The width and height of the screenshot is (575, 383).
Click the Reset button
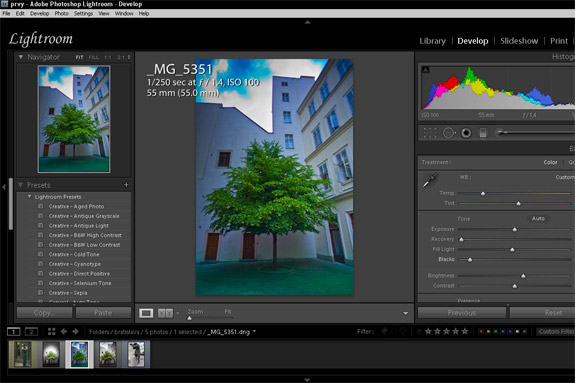pos(543,313)
